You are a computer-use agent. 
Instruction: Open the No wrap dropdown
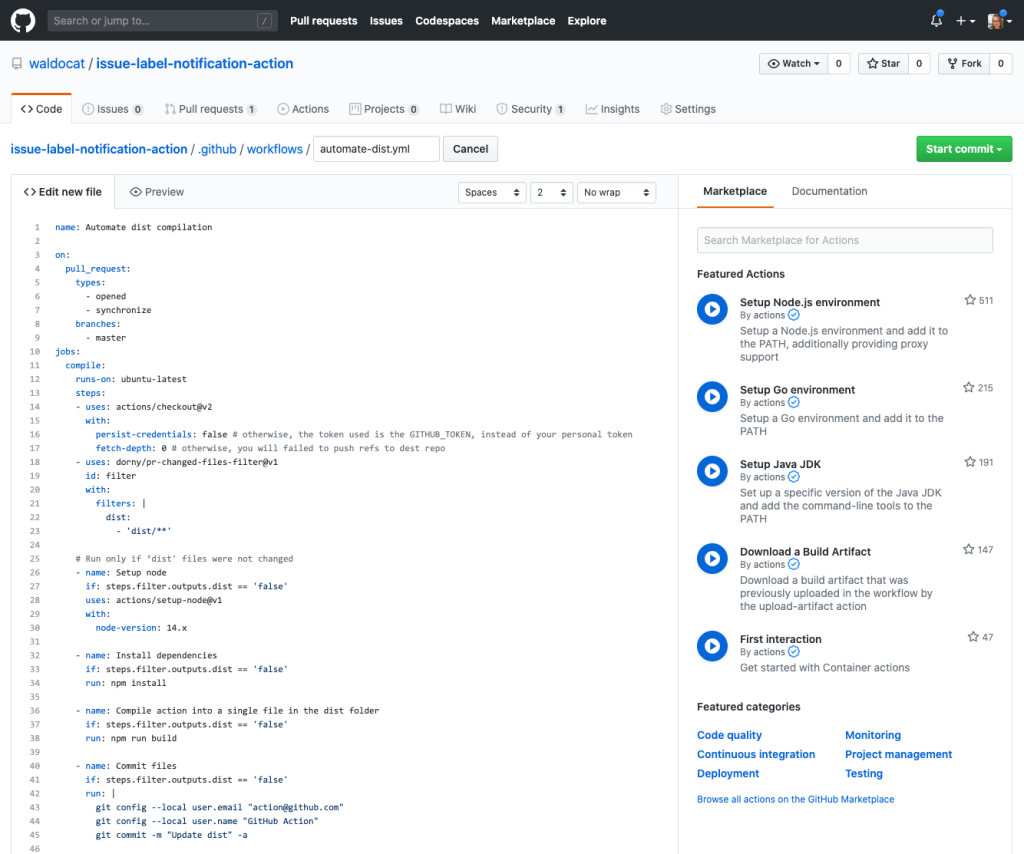pos(616,192)
